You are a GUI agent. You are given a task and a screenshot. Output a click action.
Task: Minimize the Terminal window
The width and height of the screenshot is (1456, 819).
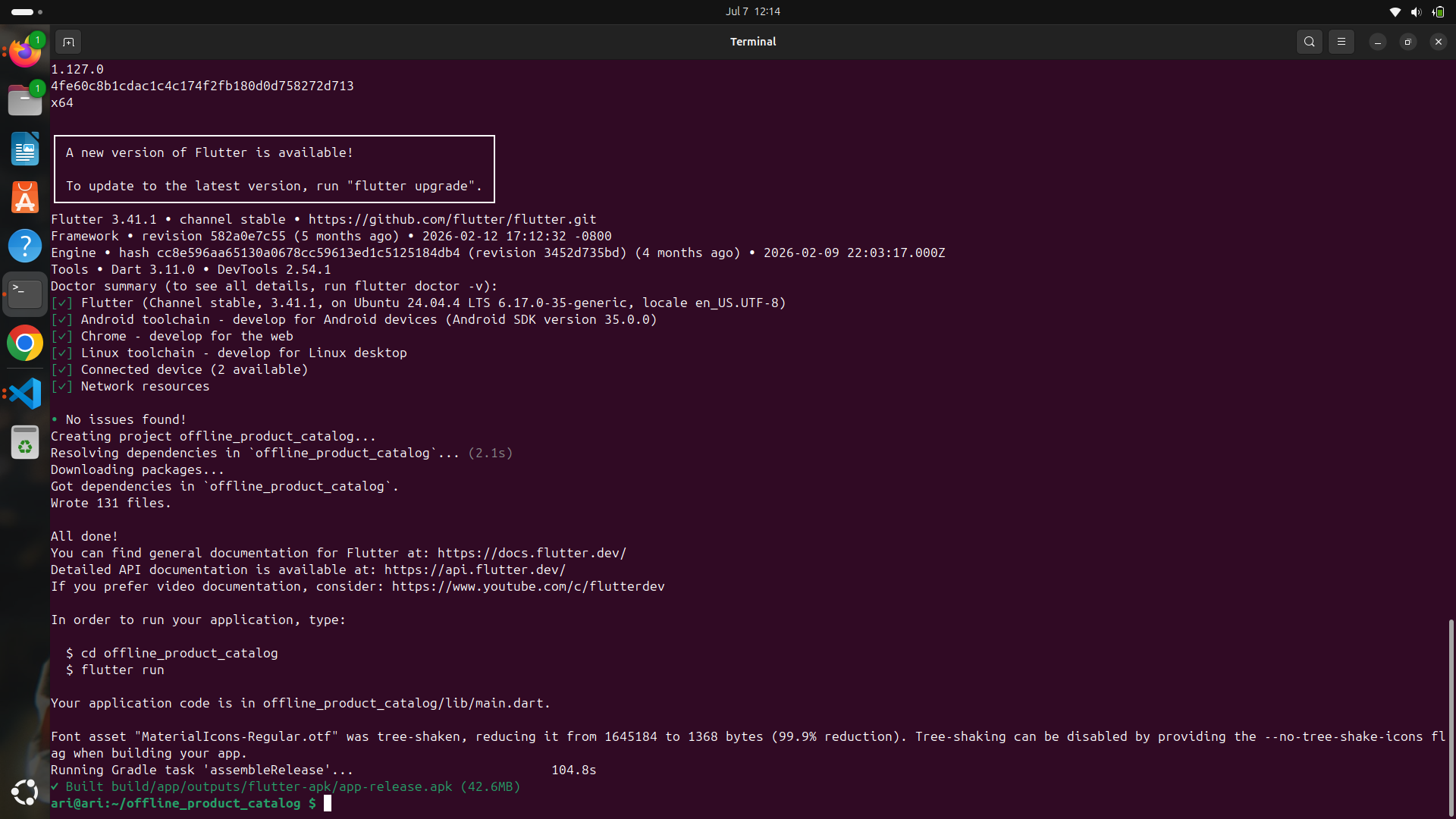1377,42
